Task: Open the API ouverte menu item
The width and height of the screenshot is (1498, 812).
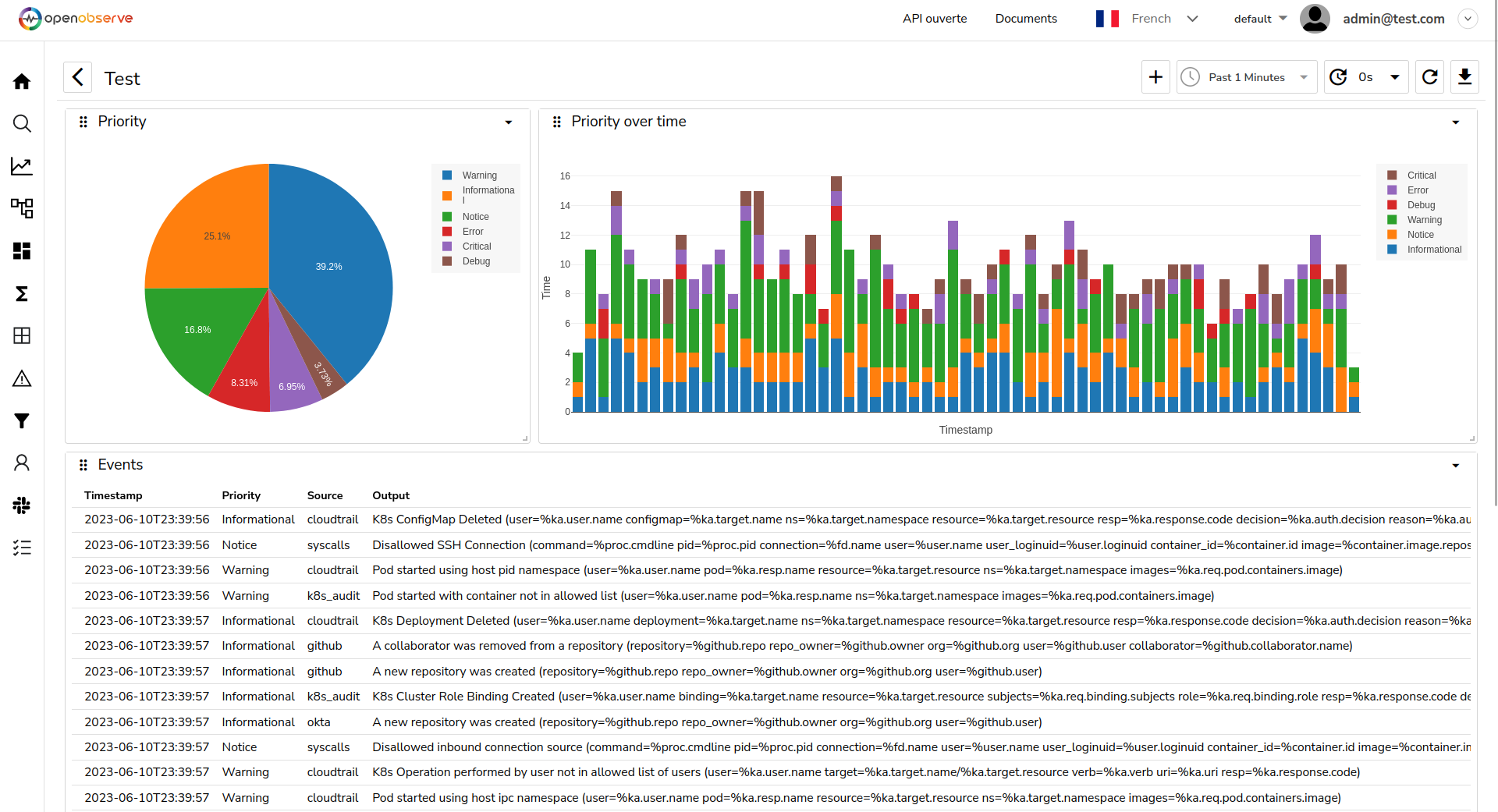Action: [934, 19]
